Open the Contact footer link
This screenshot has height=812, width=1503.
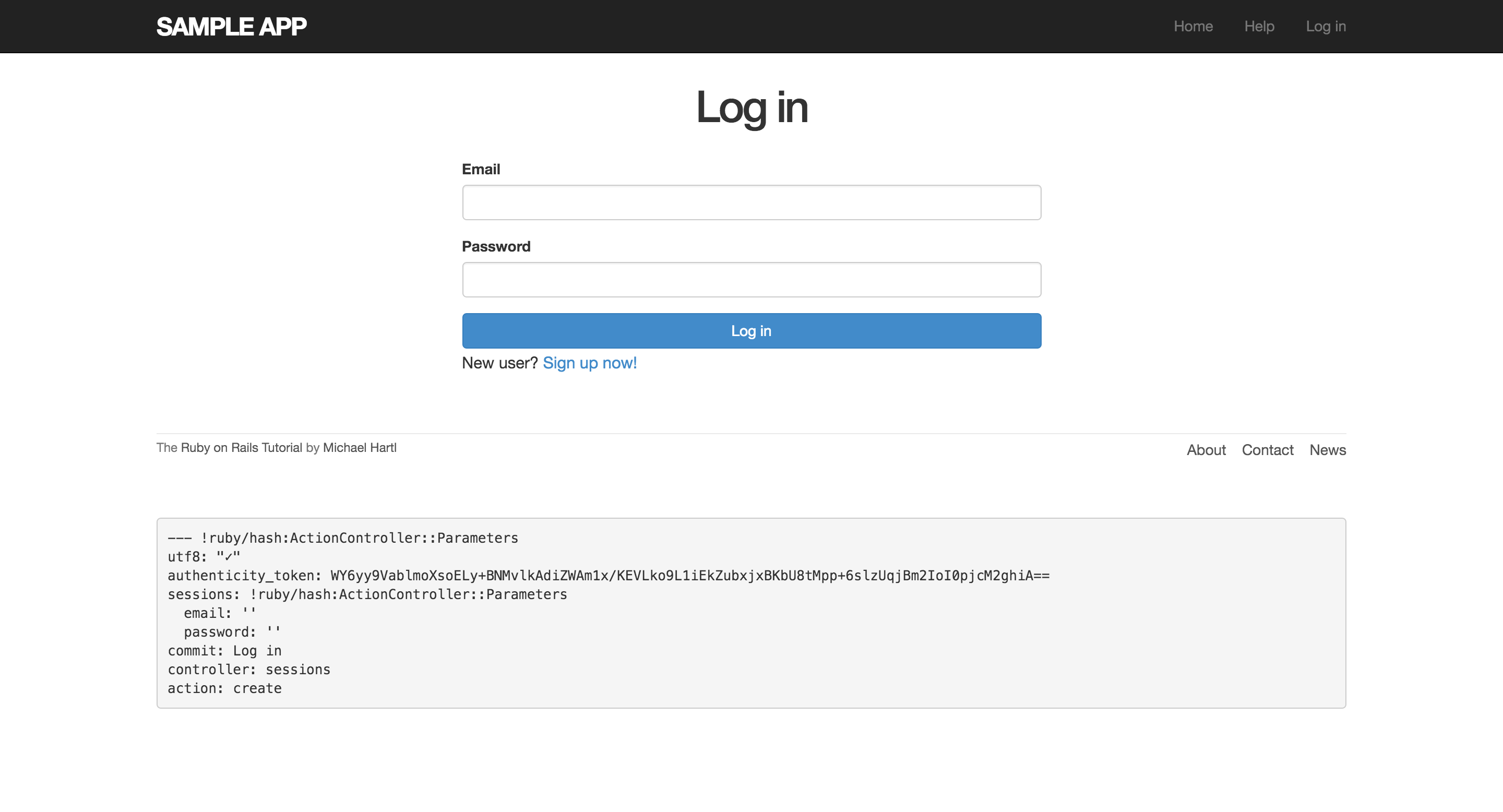click(1267, 450)
